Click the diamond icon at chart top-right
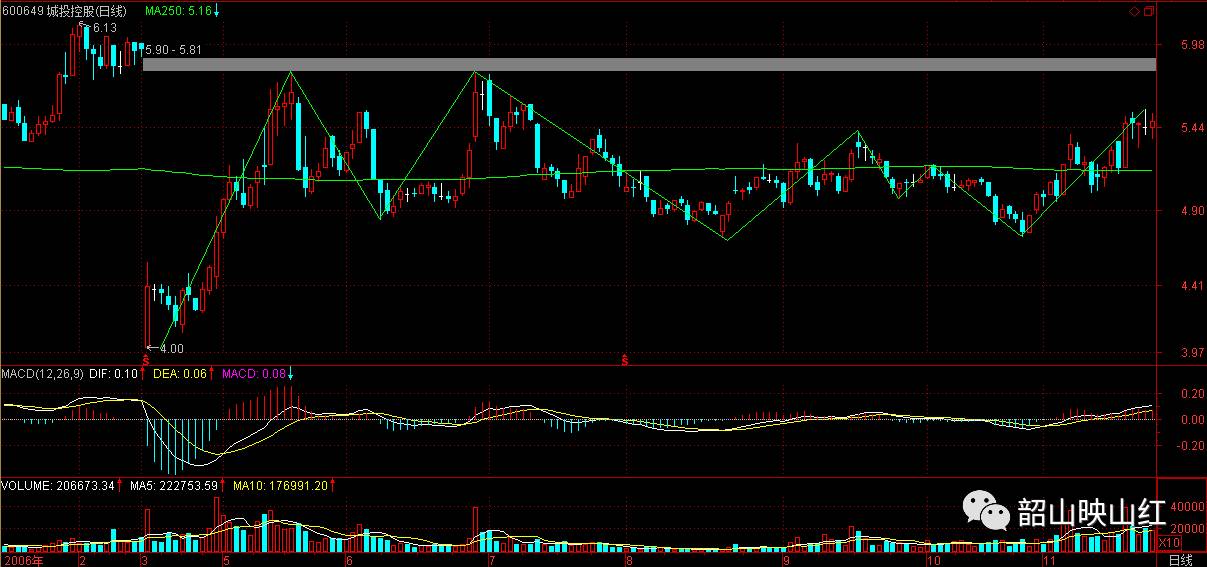Image resolution: width=1207 pixels, height=567 pixels. (1134, 11)
